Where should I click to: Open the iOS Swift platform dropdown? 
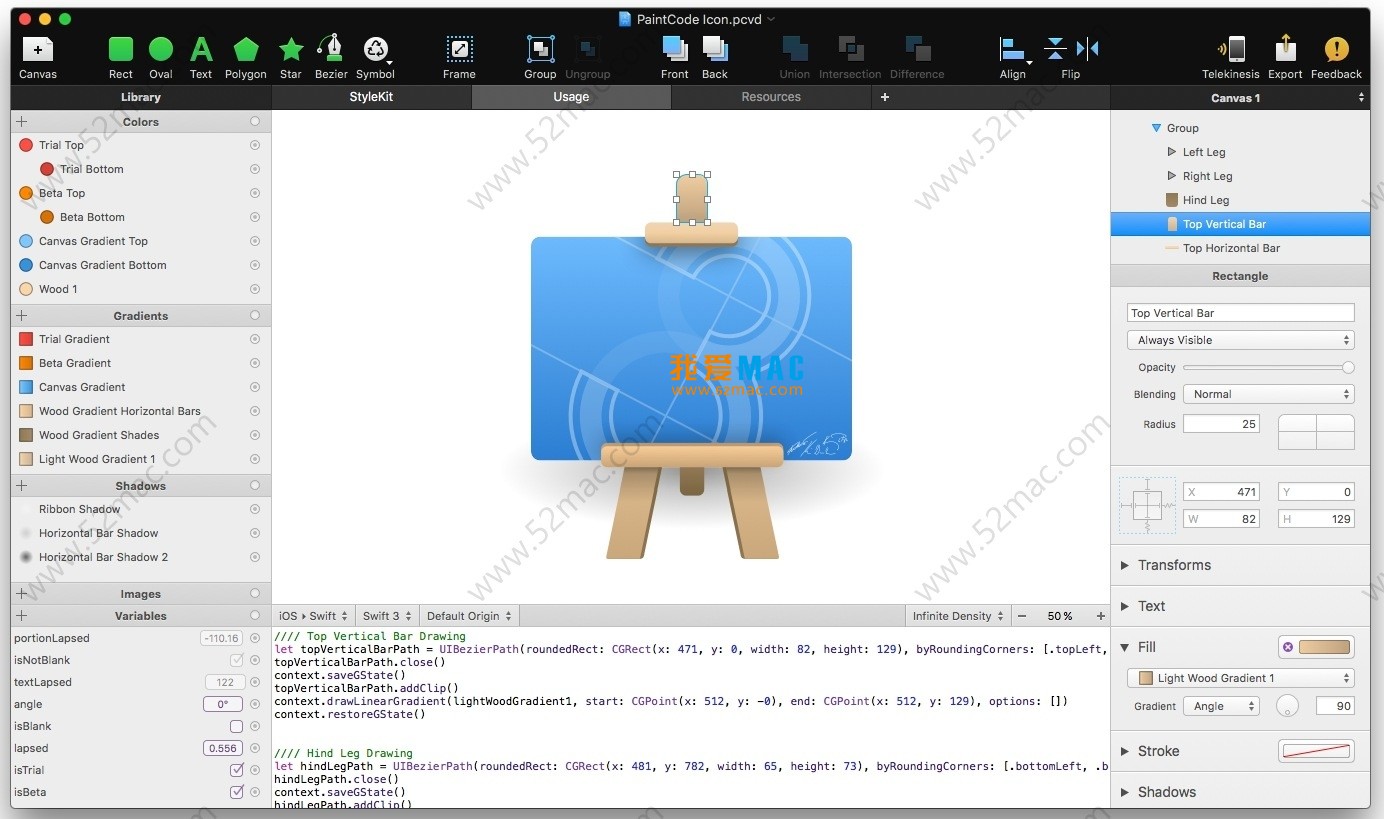click(313, 616)
